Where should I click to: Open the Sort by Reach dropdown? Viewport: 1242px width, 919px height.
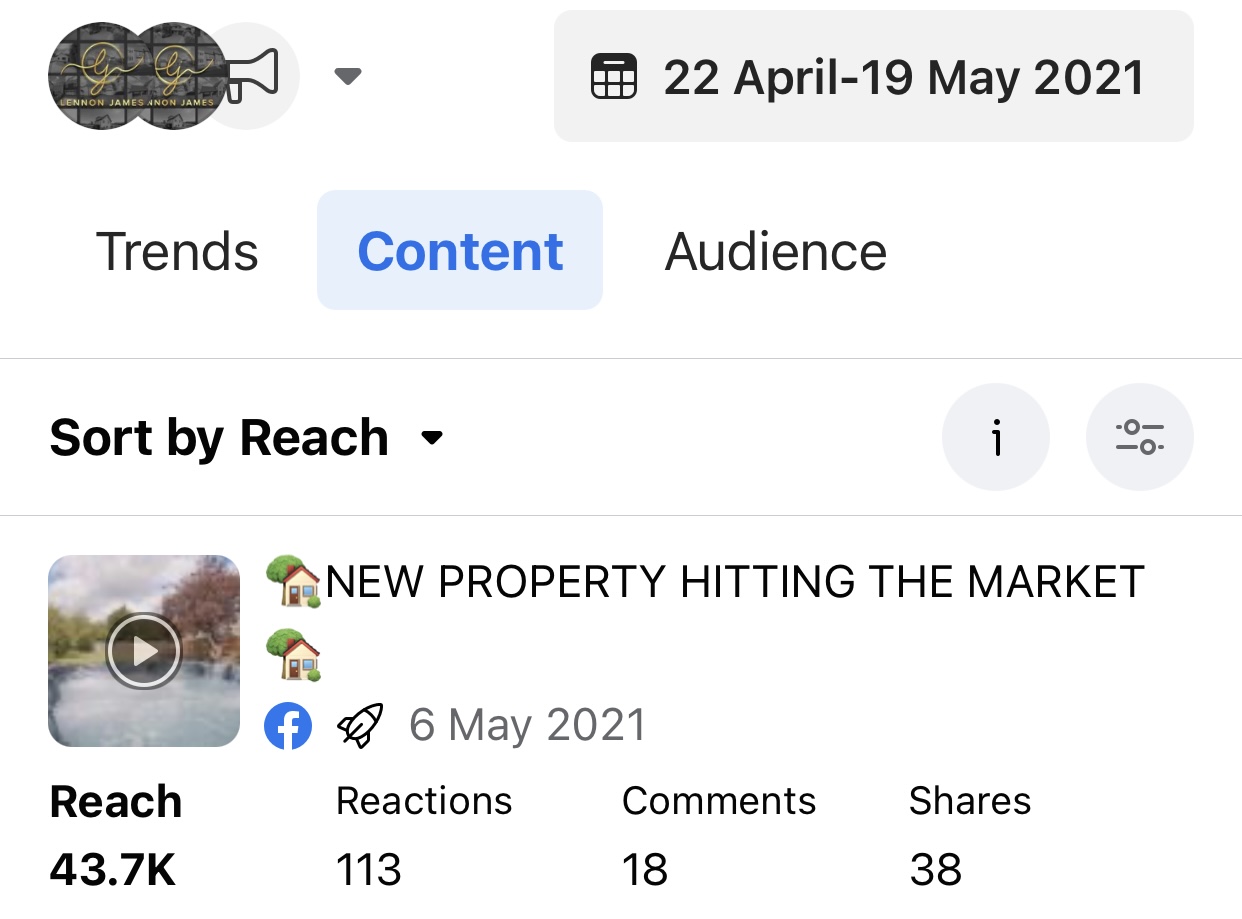point(246,438)
